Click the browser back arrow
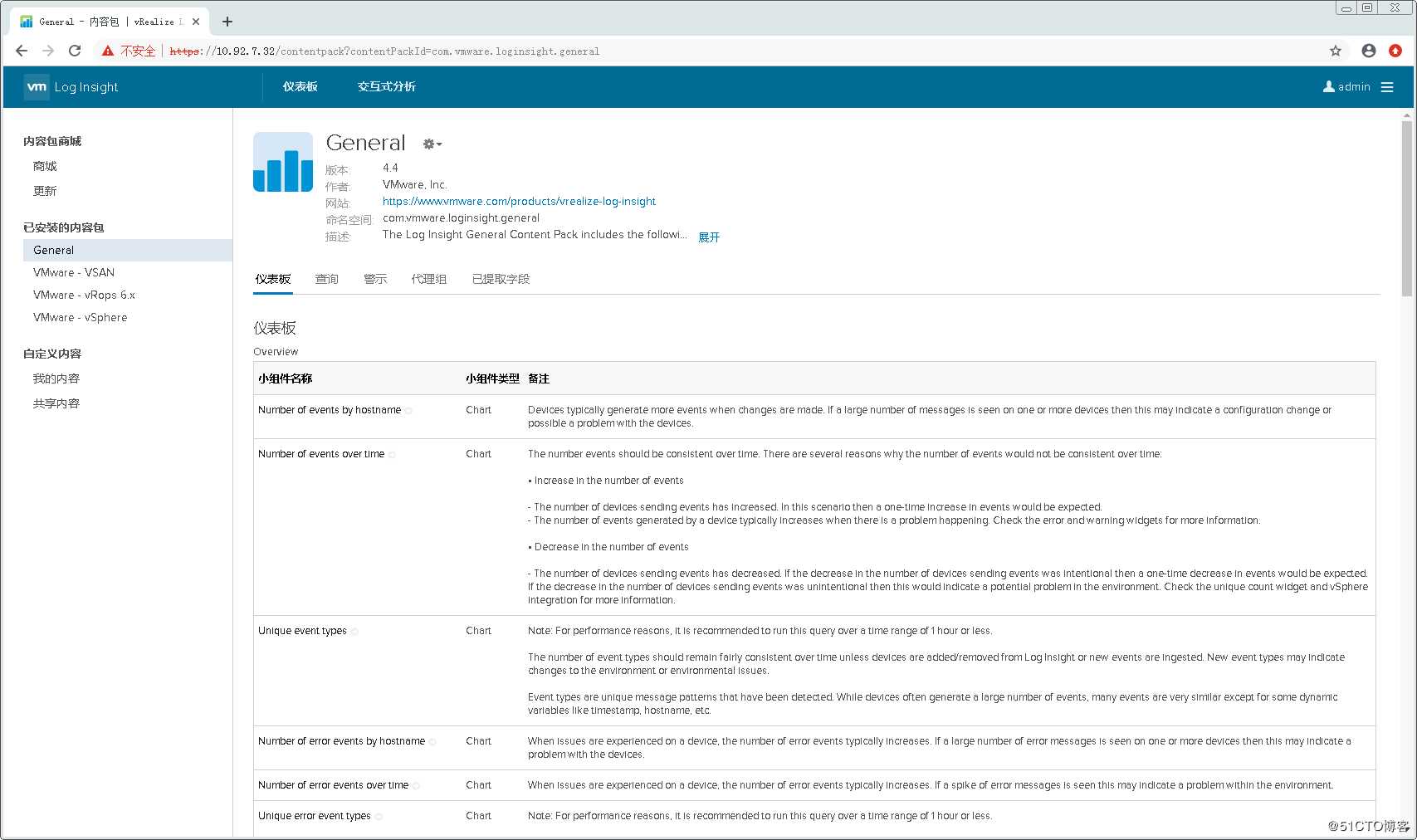 22,51
